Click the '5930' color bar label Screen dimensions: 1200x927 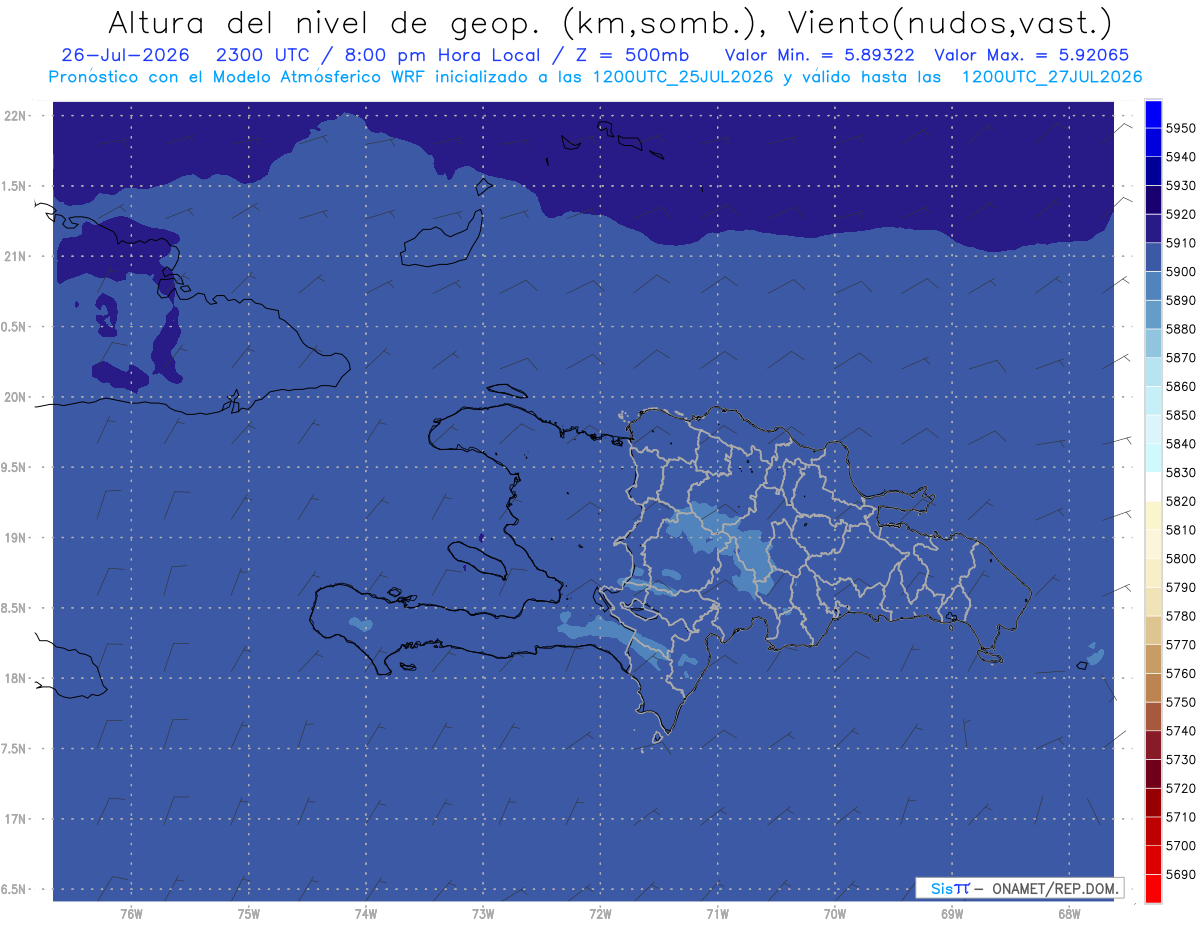(x=1180, y=186)
